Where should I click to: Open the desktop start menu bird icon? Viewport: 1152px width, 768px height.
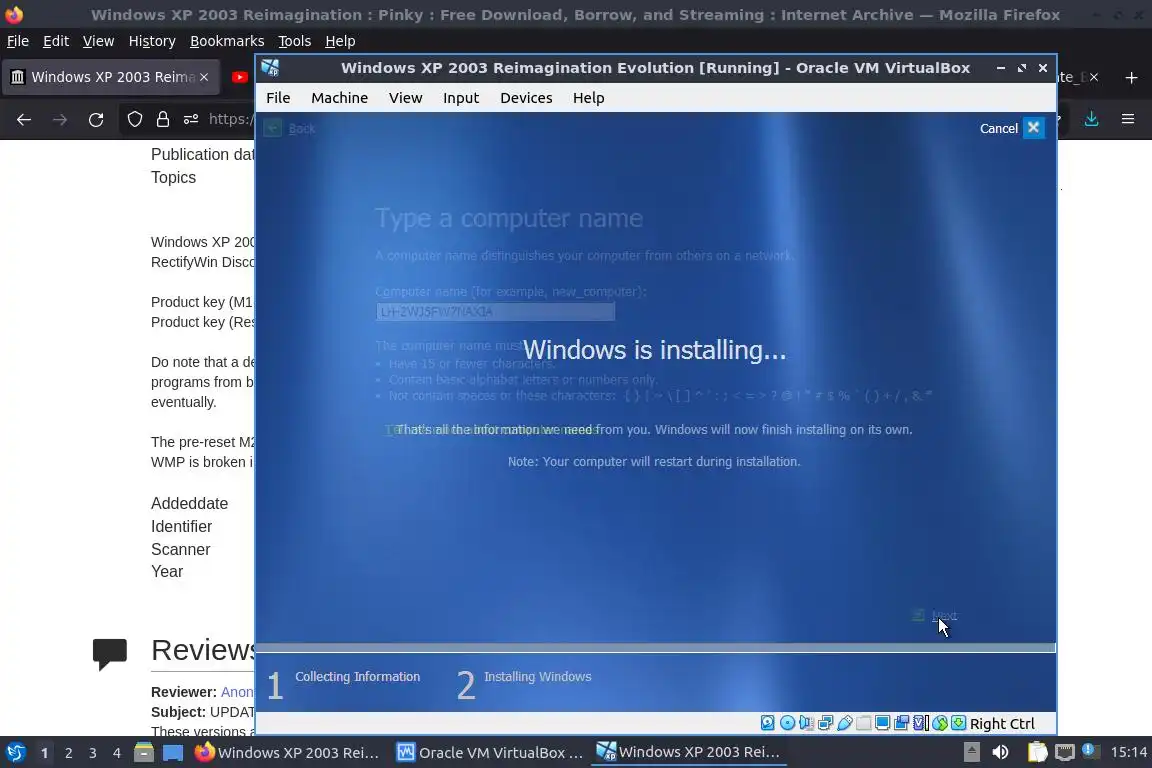click(x=15, y=753)
